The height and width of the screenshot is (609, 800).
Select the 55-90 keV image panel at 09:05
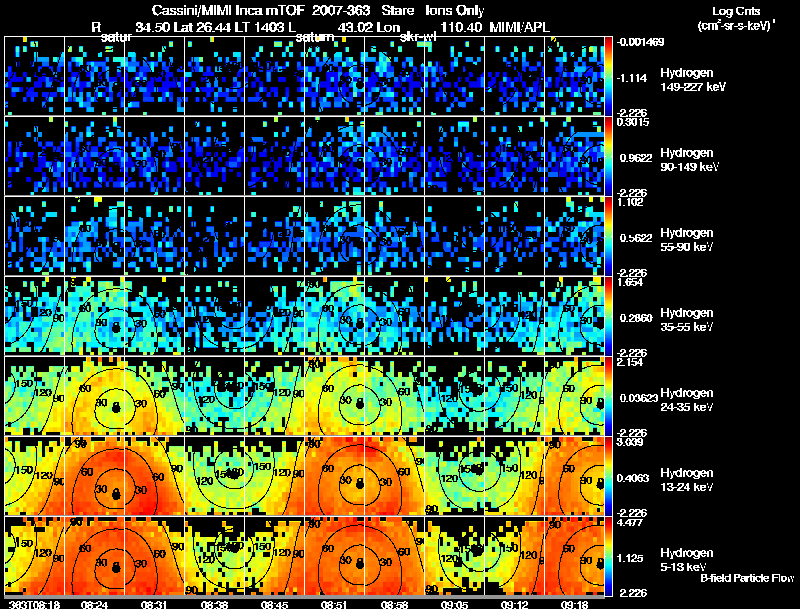pyautogui.click(x=454, y=236)
